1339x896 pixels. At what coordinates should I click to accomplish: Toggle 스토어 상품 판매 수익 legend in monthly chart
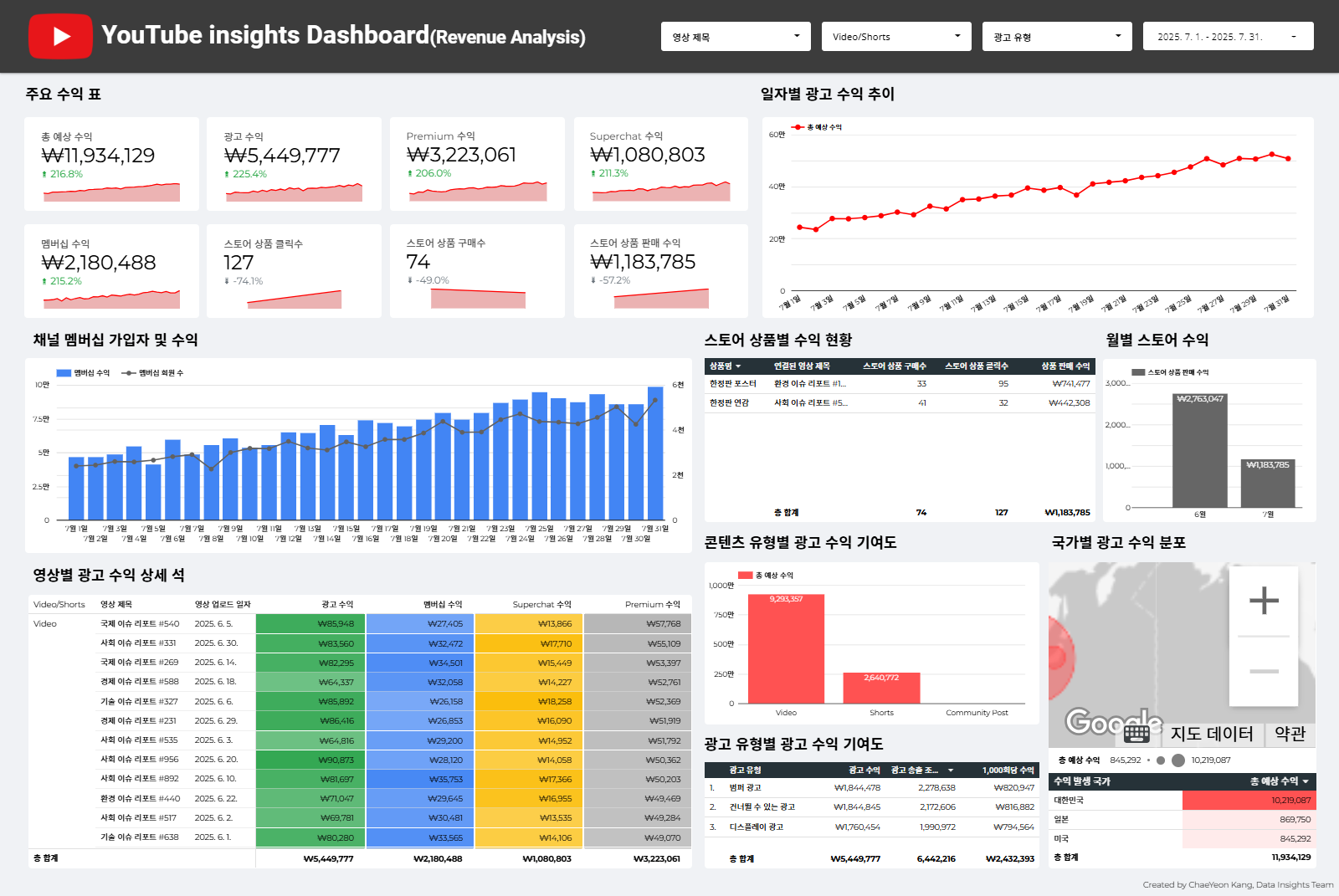pos(1170,372)
